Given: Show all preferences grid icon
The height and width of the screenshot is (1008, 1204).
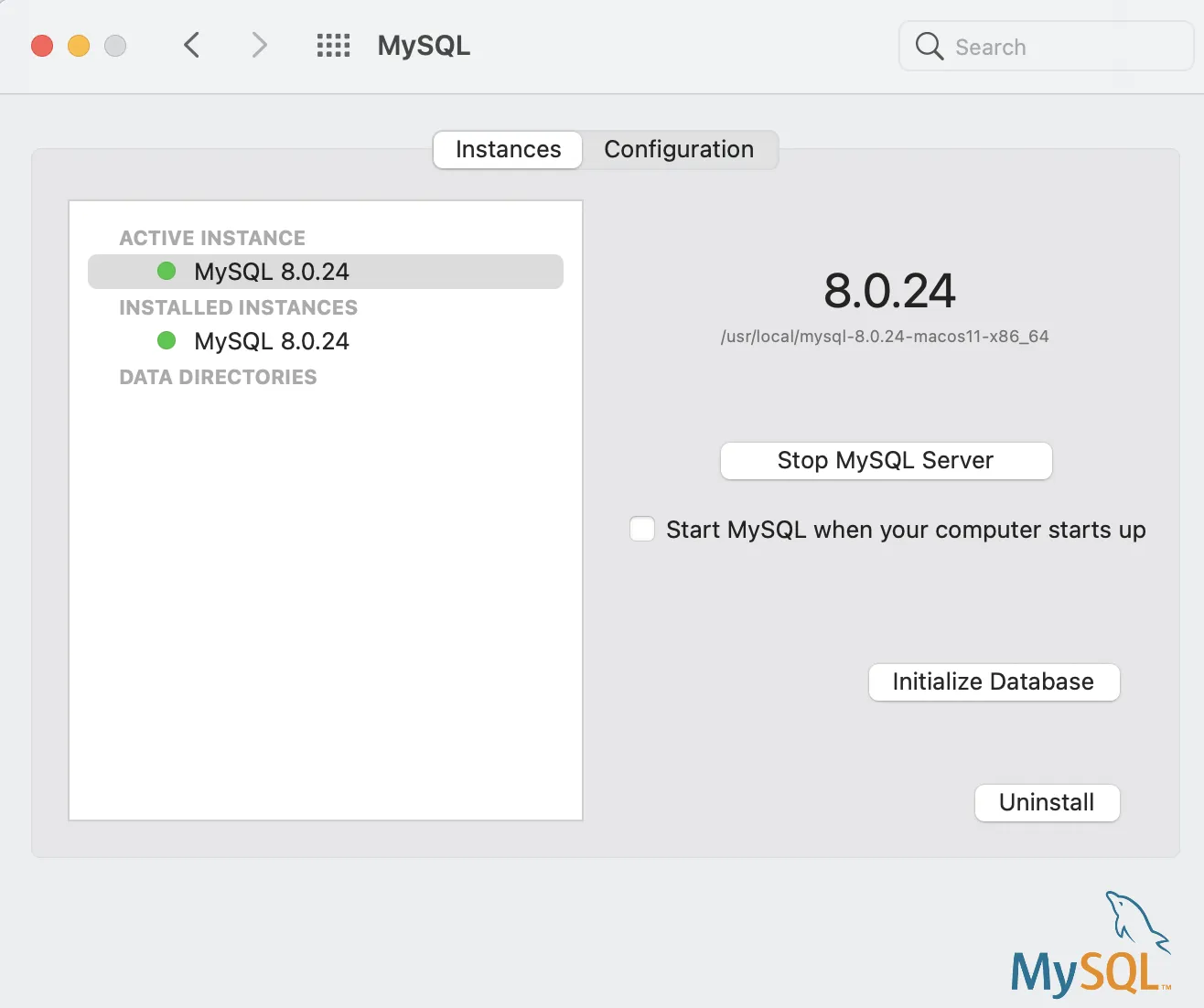Looking at the screenshot, I should pos(333,46).
